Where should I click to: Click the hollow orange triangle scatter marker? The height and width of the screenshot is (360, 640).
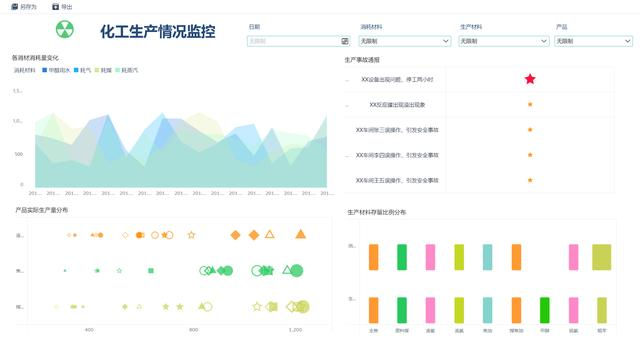point(269,234)
